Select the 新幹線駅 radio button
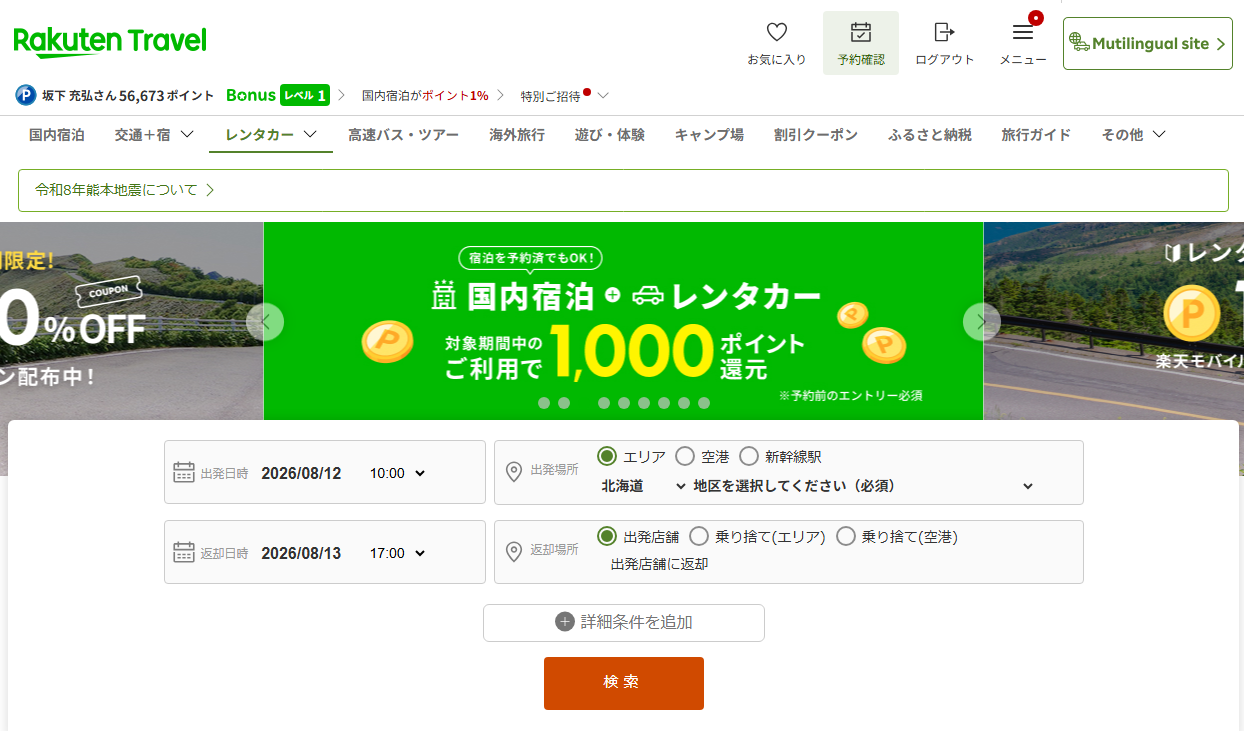The image size is (1244, 731). 749,456
